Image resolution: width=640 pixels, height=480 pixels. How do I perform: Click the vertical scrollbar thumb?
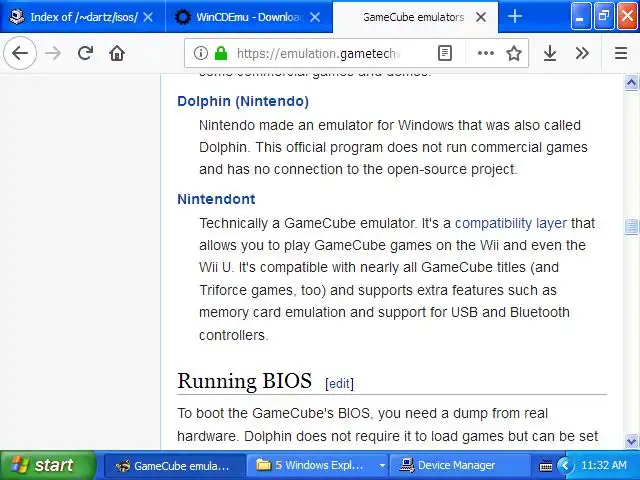pos(631,226)
